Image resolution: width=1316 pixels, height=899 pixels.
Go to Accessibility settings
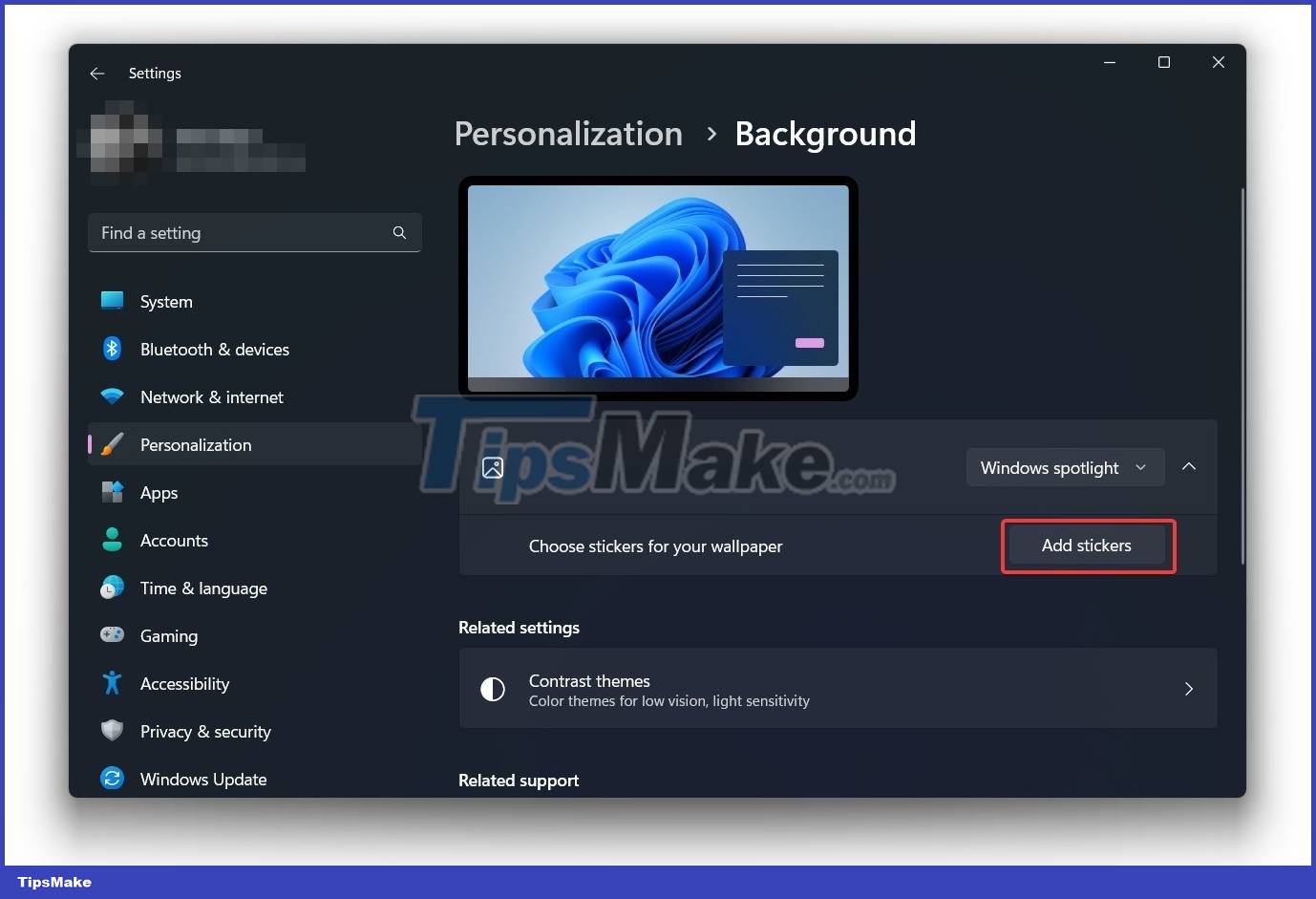(x=254, y=683)
